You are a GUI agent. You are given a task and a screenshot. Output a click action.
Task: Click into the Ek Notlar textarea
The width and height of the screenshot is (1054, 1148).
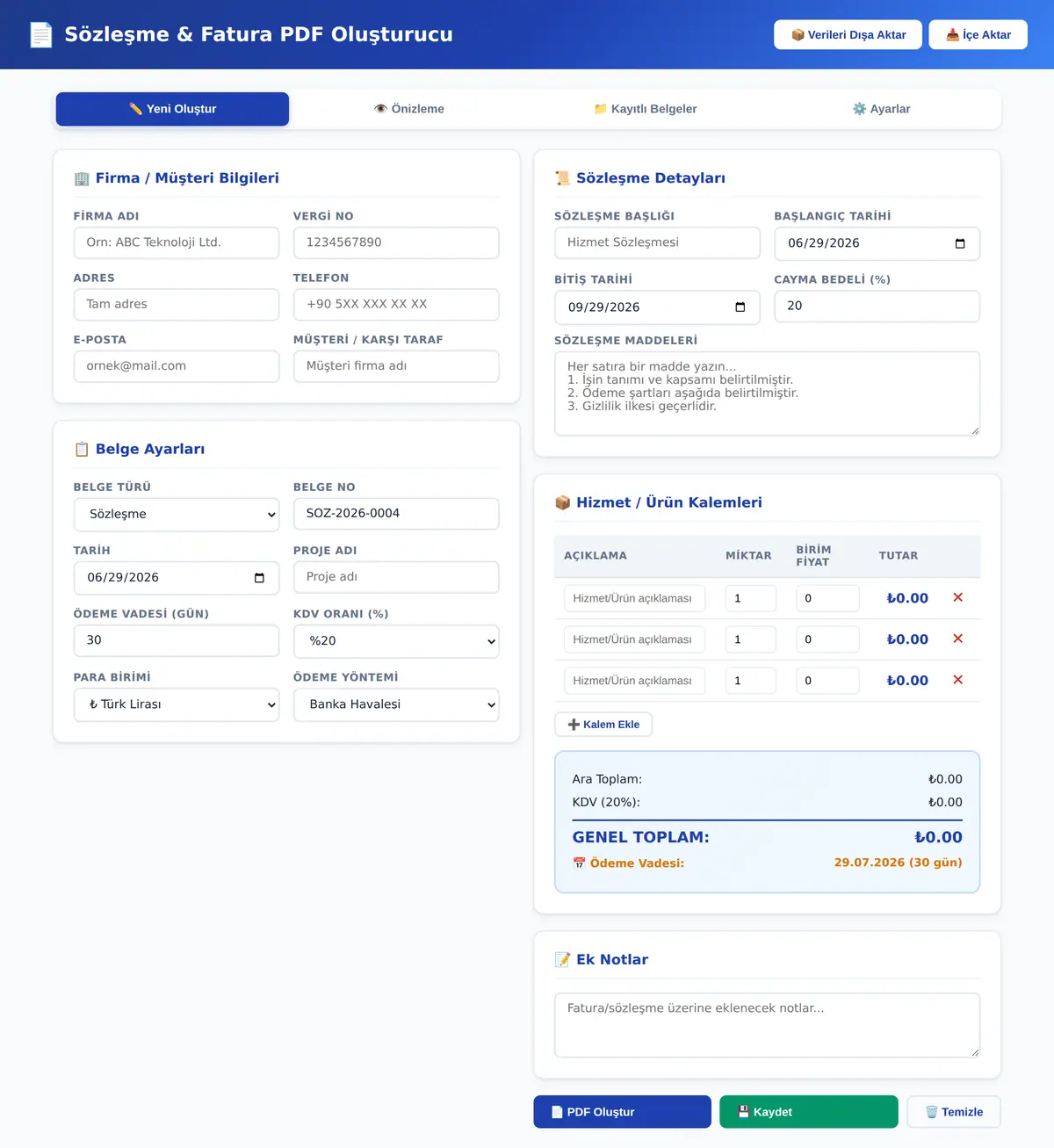point(767,1025)
